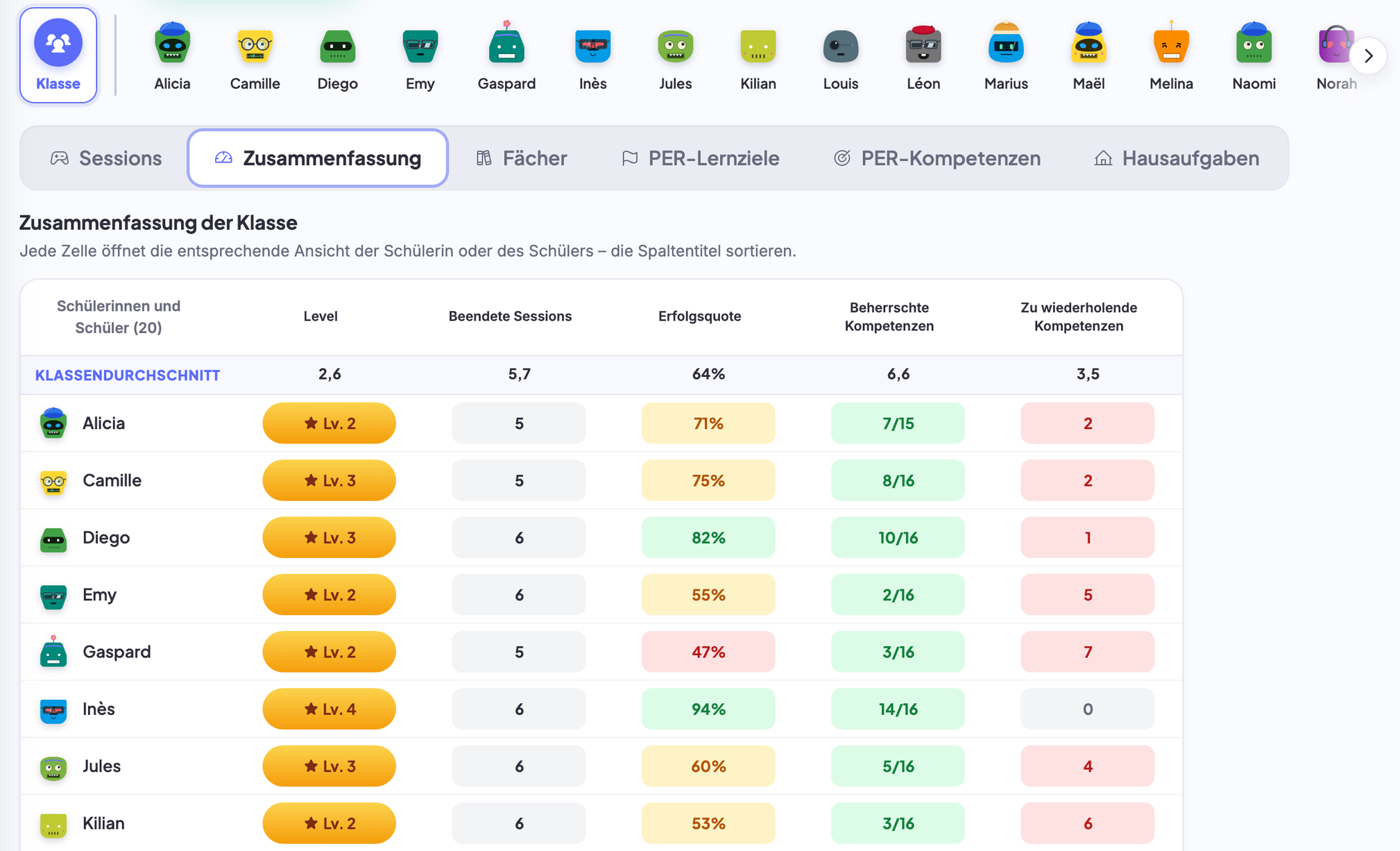Sort by Beherrschte Kompetenzen header
1400x851 pixels.
coord(889,317)
